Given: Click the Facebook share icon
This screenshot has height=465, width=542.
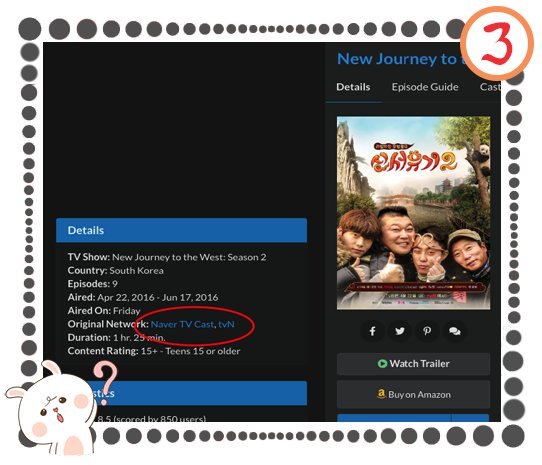Looking at the screenshot, I should 373,331.
